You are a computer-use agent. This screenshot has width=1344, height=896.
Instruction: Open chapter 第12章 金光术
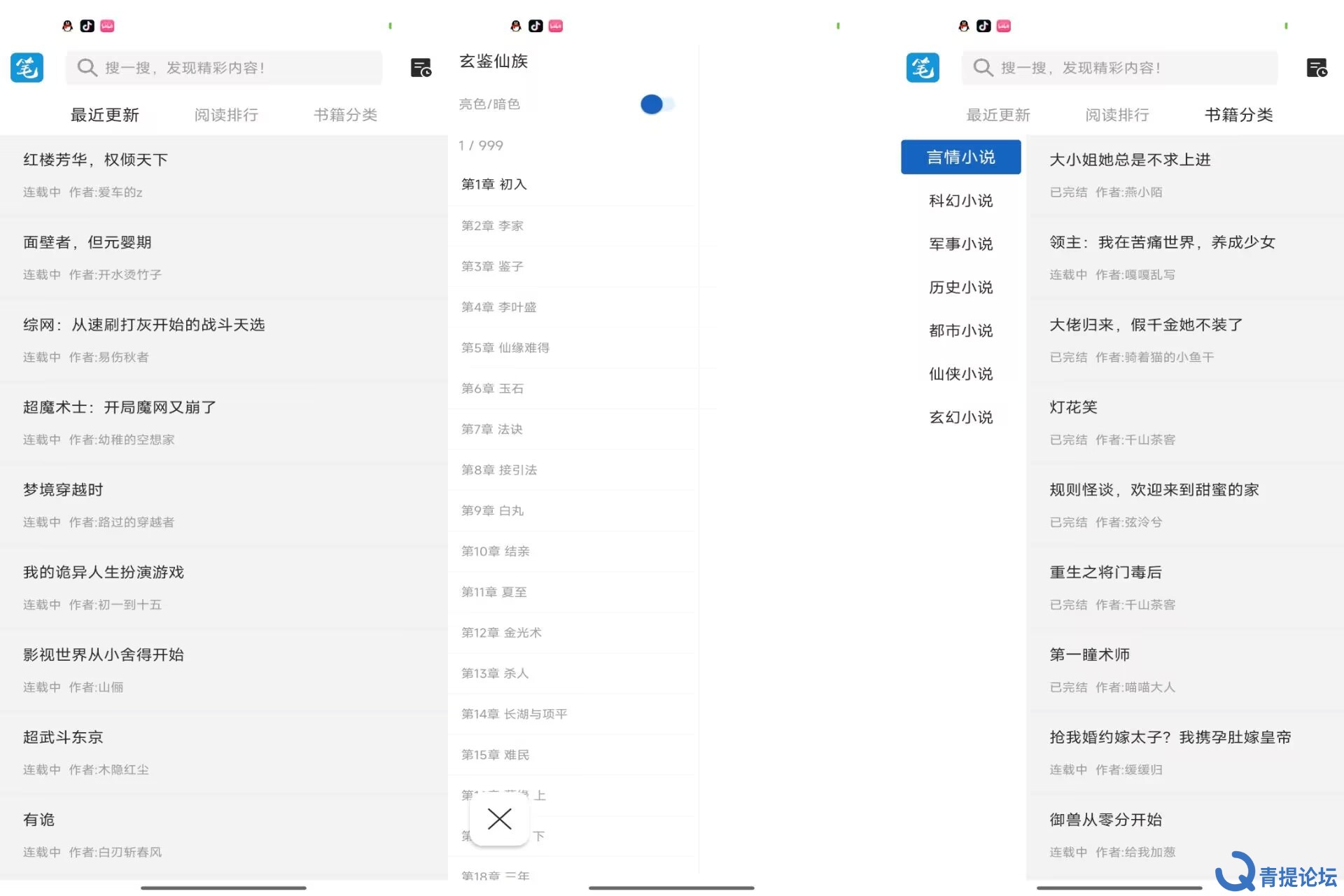pyautogui.click(x=501, y=633)
